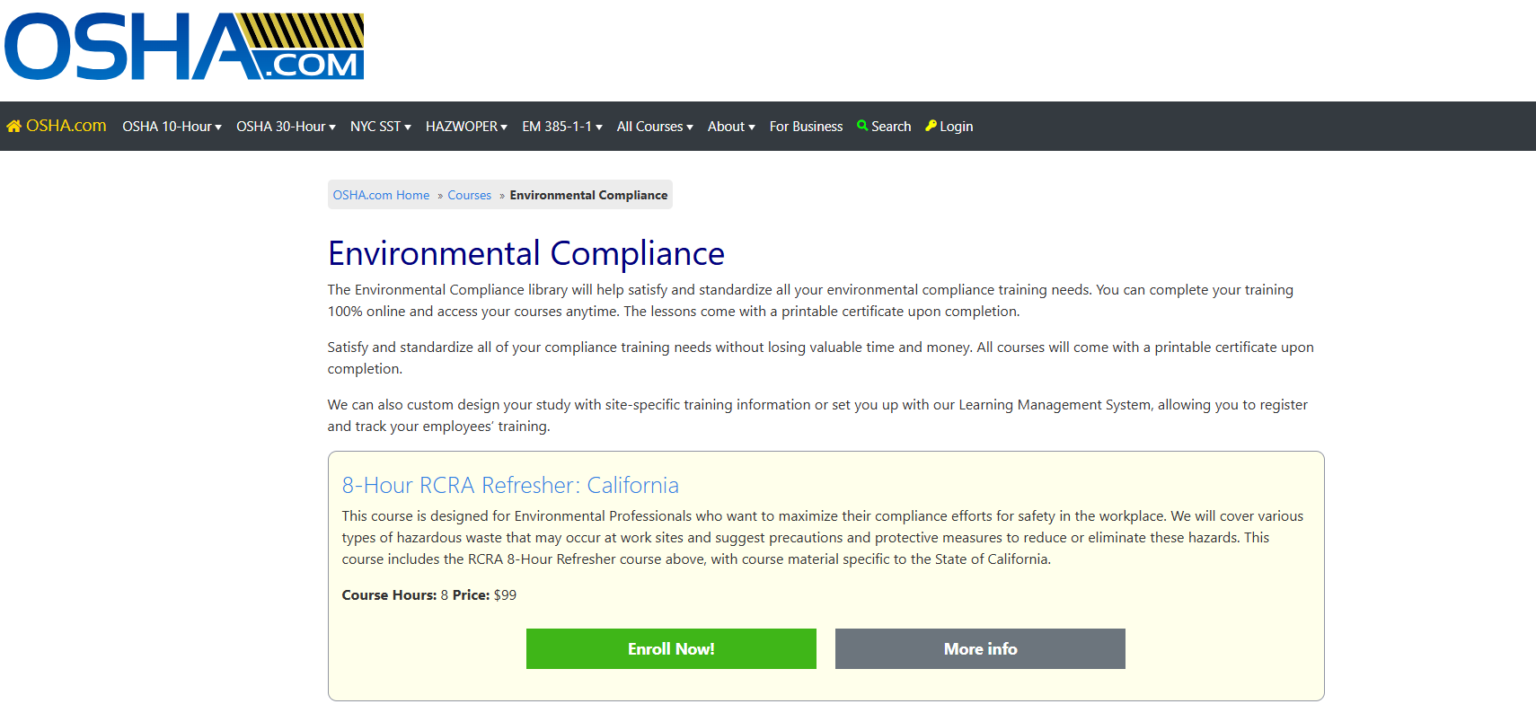Click the OSHA.com logo at top left
The image size is (1536, 704).
point(185,45)
